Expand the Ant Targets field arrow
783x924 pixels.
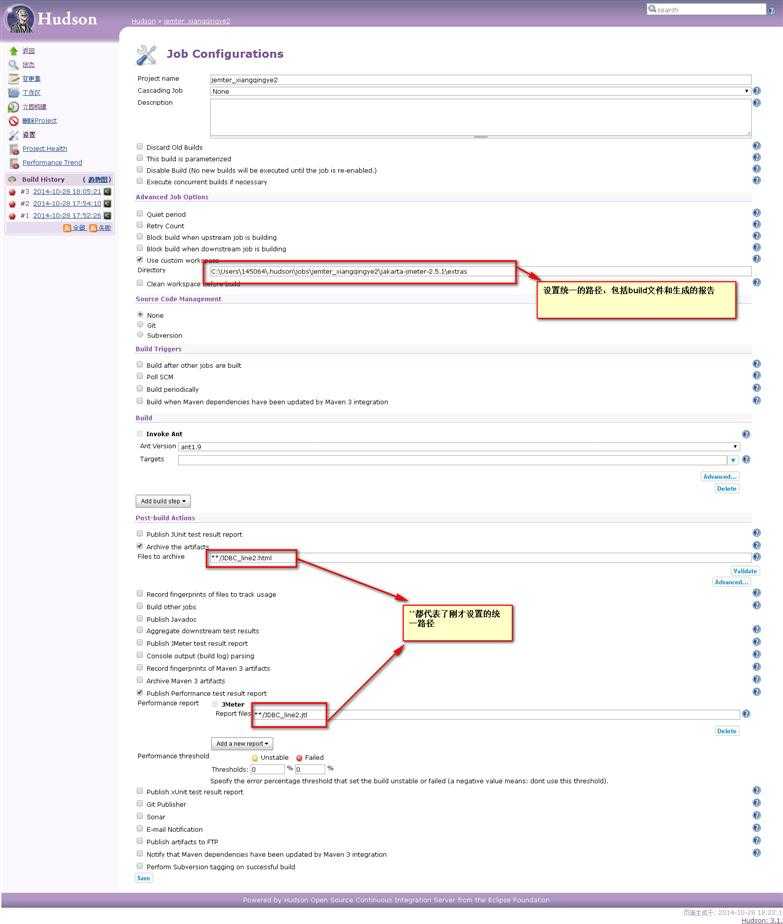[733, 460]
